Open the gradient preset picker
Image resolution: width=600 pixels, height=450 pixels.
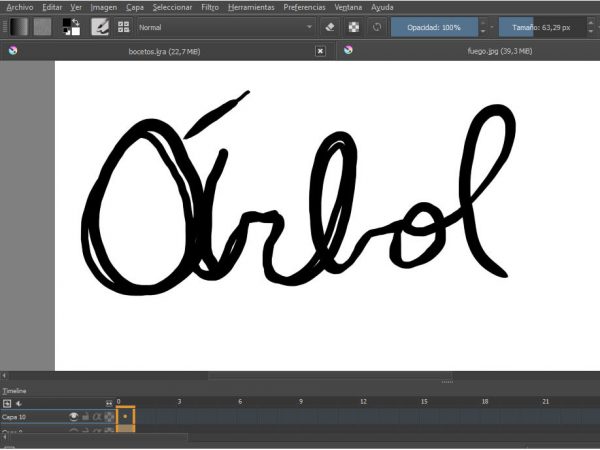(x=19, y=27)
